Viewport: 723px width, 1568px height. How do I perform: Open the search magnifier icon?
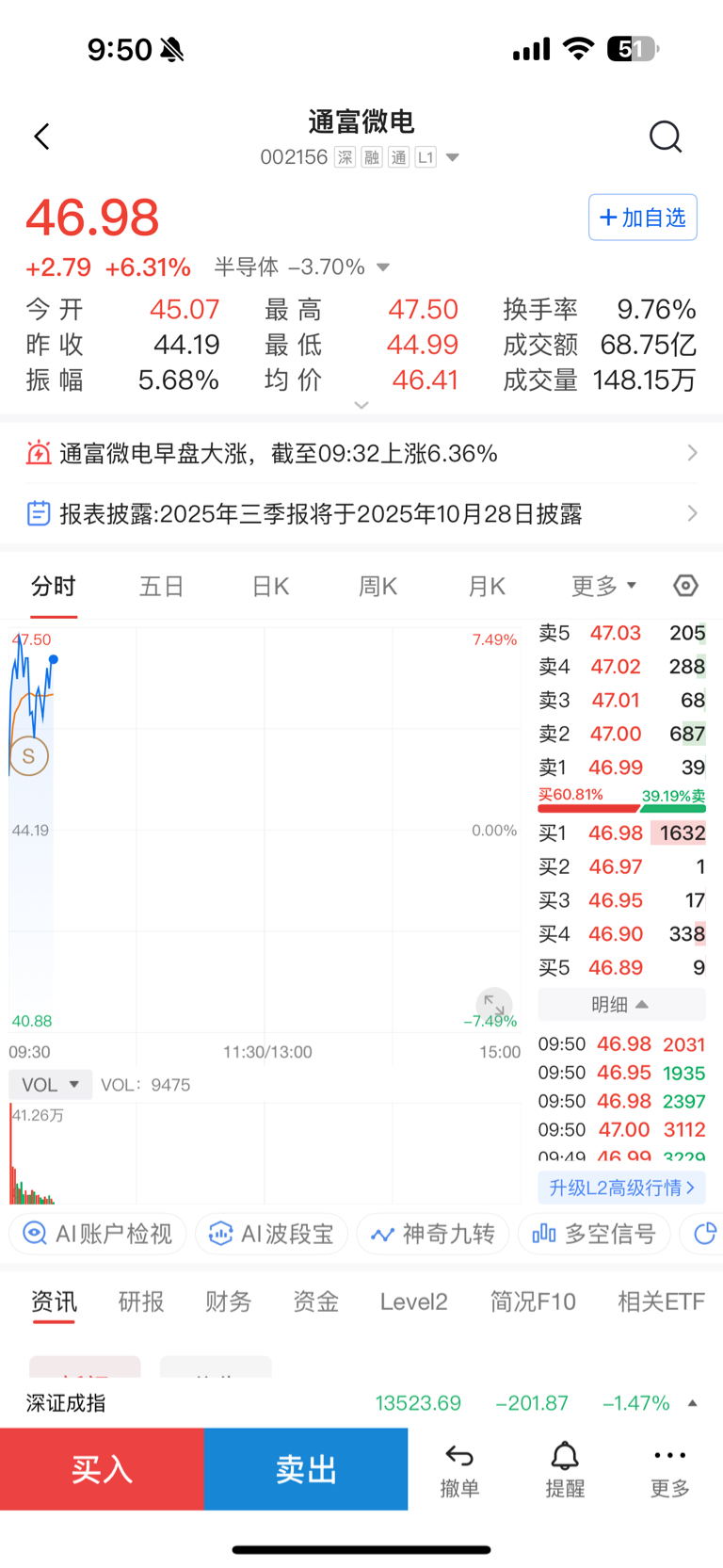tap(666, 137)
